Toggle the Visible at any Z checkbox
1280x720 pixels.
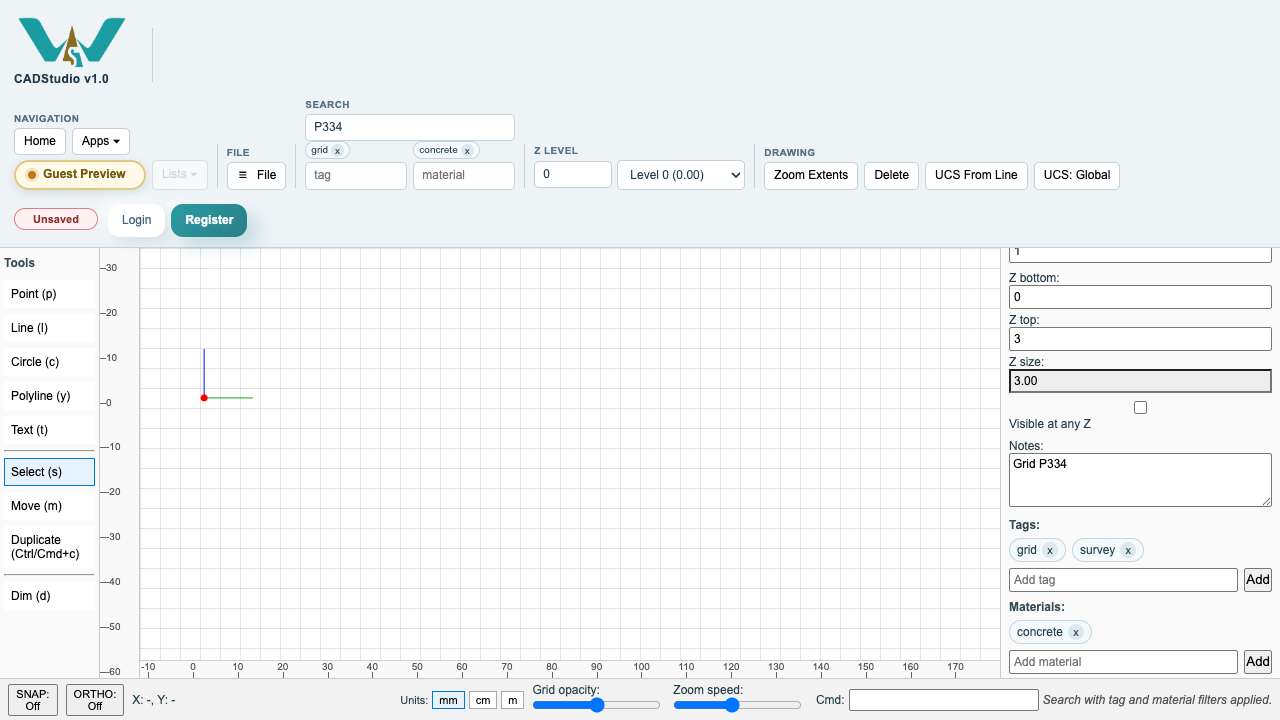[1140, 407]
